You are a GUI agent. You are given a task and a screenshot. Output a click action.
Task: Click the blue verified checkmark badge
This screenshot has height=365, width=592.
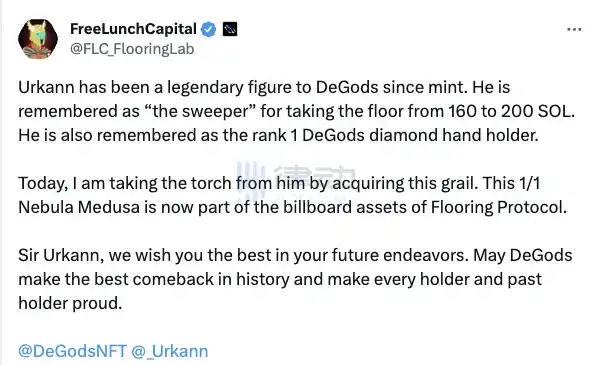pyautogui.click(x=208, y=29)
